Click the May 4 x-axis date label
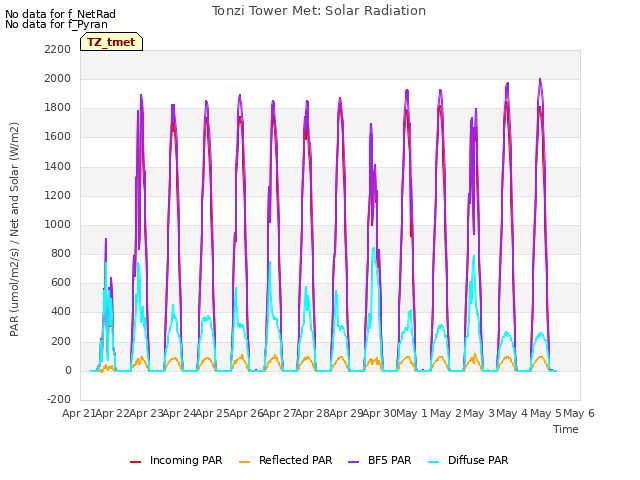Image resolution: width=640 pixels, height=480 pixels. (513, 413)
